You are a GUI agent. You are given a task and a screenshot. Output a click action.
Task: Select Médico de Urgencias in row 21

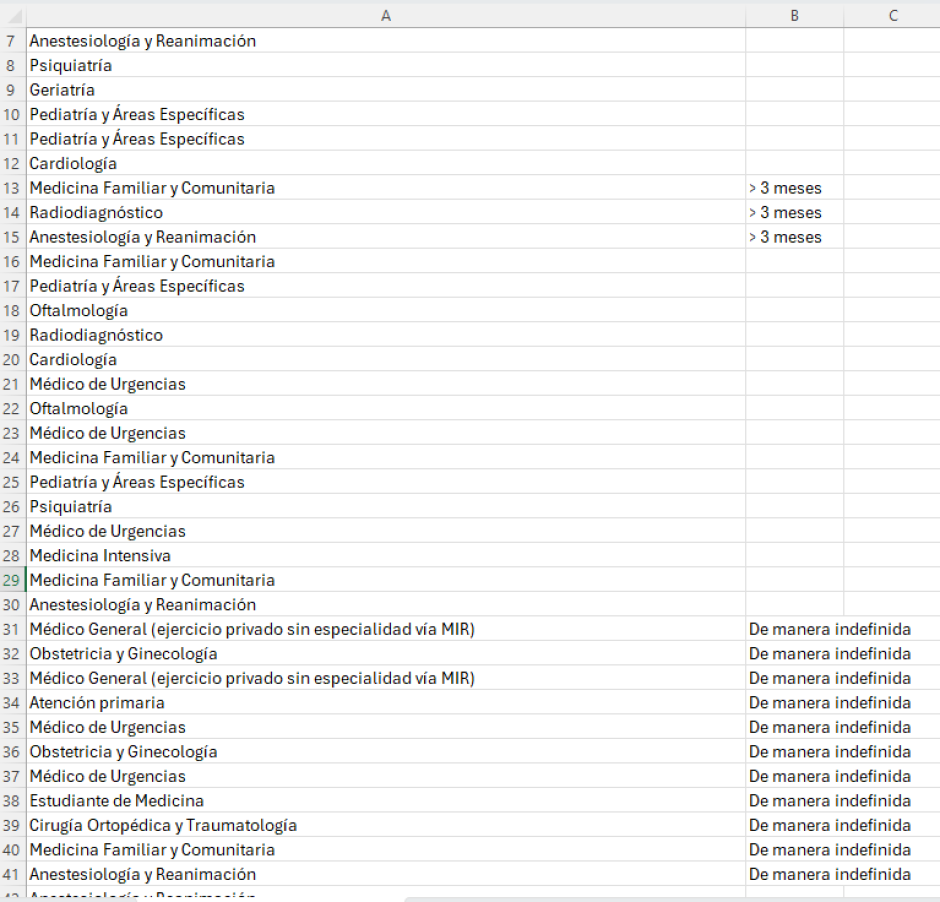coord(385,384)
